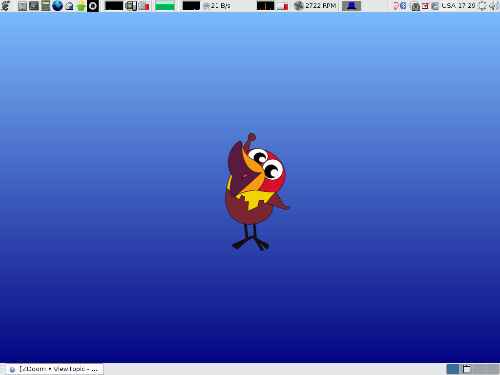Screen dimensions: 500x375
Task: Open the tray icon left of USA indicator
Action: 435,6
